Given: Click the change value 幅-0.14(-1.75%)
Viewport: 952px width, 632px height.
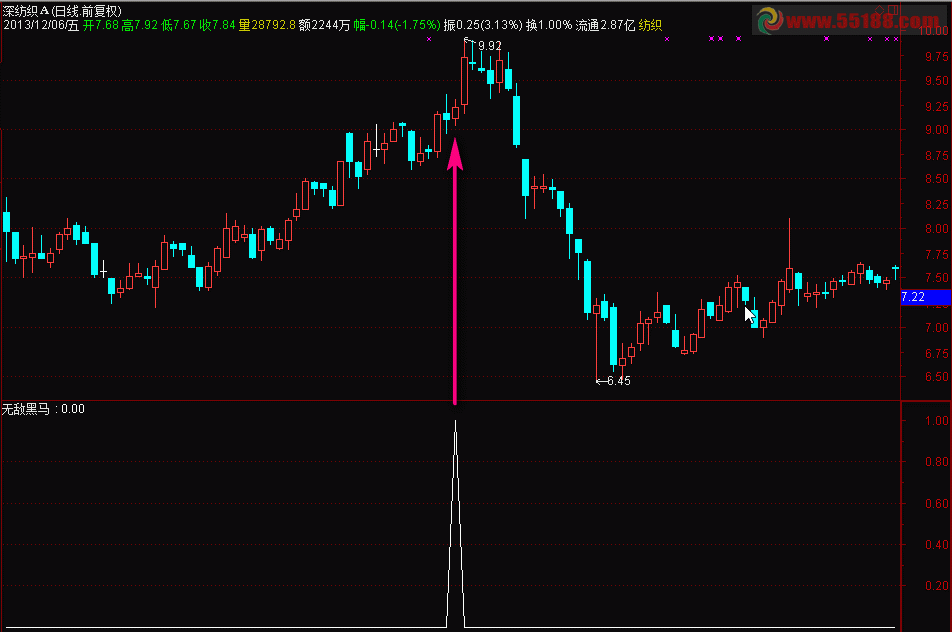Looking at the screenshot, I should [397, 25].
